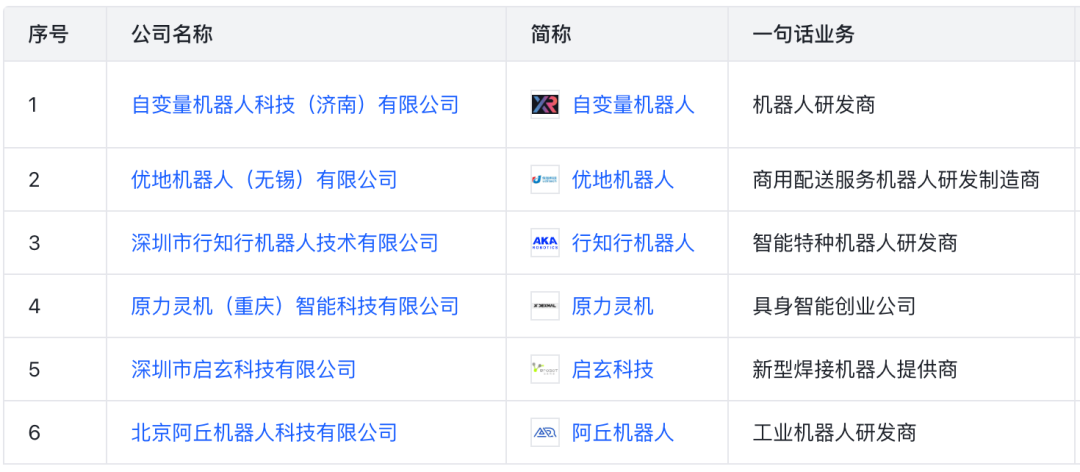Select the 工业机器人研发商 description cell

(902, 433)
